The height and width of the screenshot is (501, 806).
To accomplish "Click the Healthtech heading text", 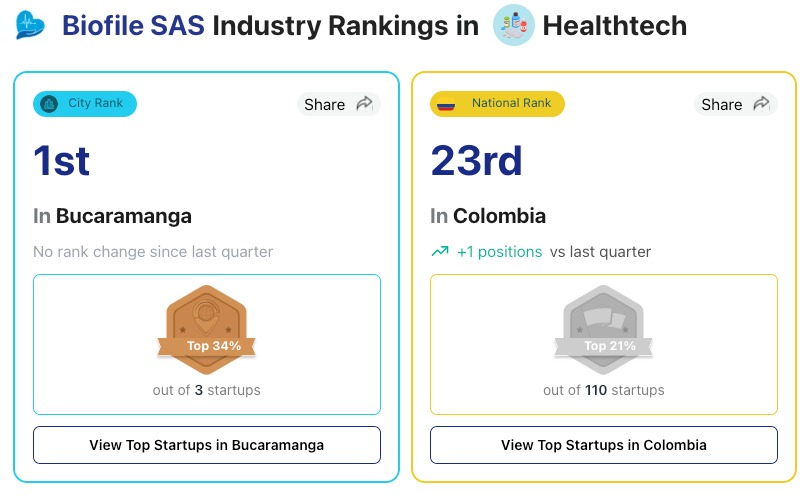I will point(614,25).
